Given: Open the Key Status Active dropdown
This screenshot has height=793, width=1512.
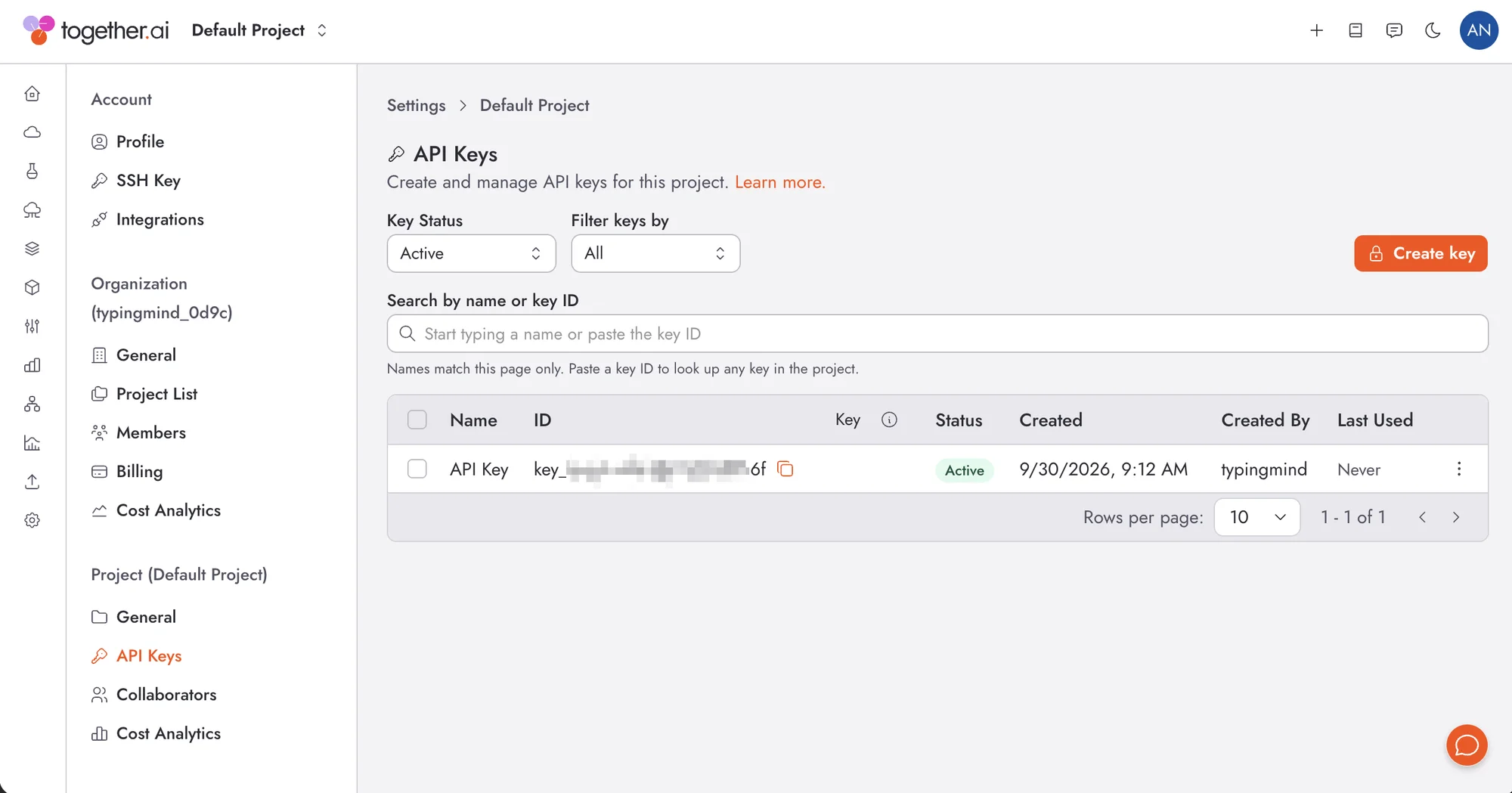Looking at the screenshot, I should point(472,253).
